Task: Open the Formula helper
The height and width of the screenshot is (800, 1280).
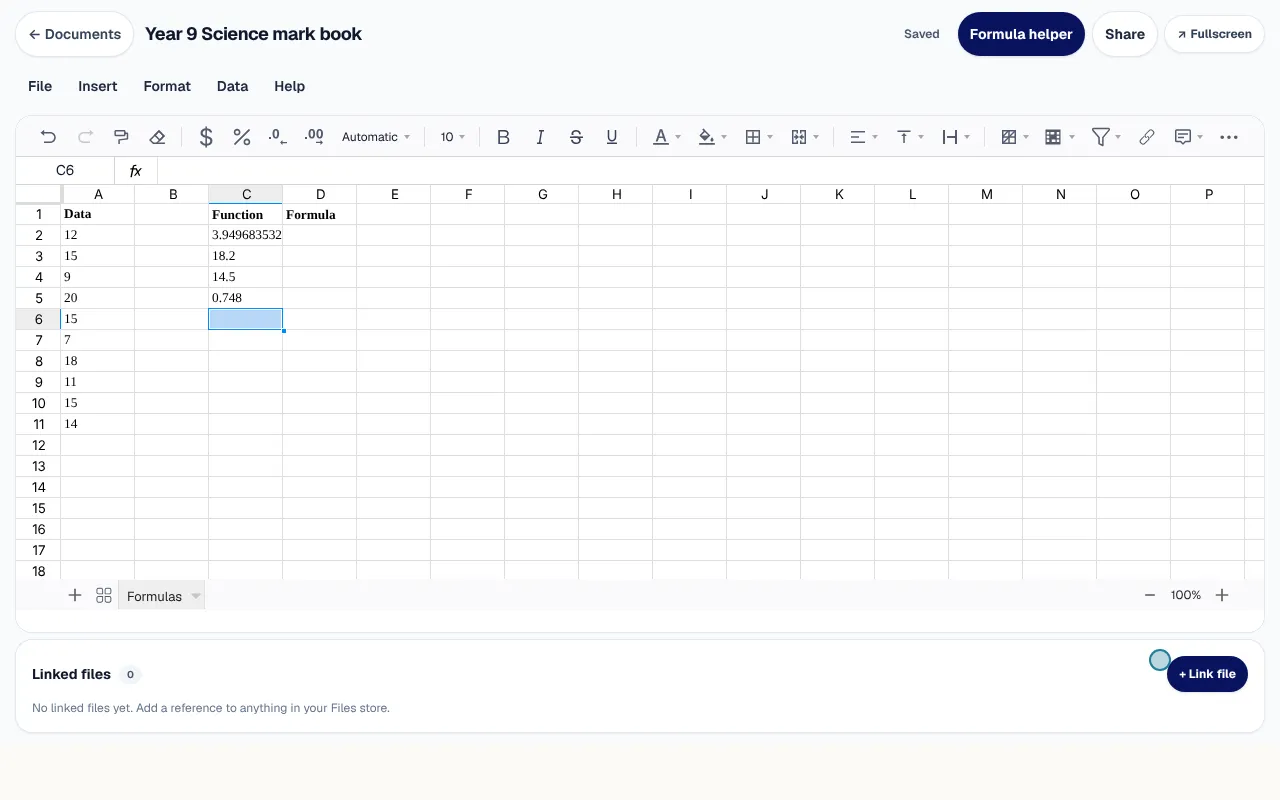Action: pyautogui.click(x=1021, y=34)
